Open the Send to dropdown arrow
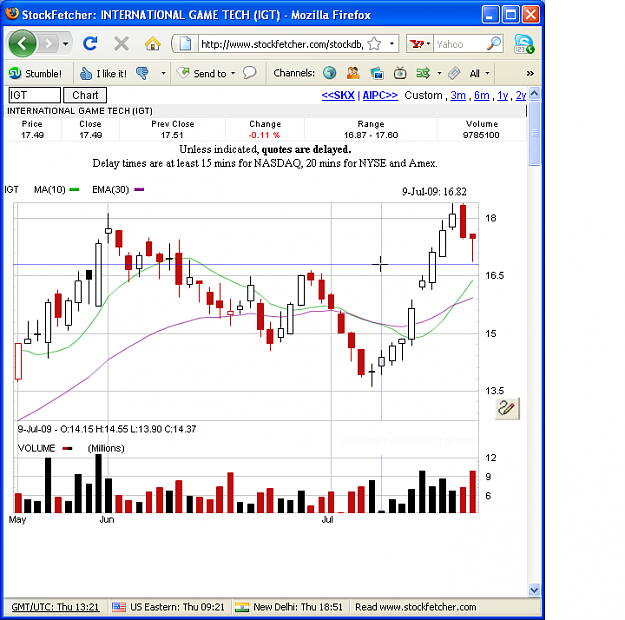 (233, 73)
